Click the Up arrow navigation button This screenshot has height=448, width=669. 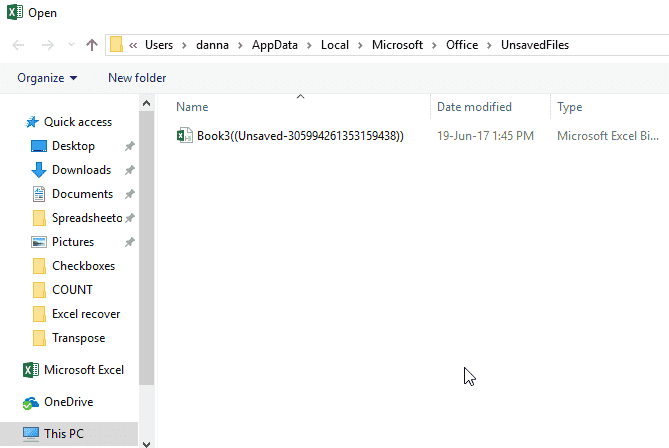click(x=92, y=45)
